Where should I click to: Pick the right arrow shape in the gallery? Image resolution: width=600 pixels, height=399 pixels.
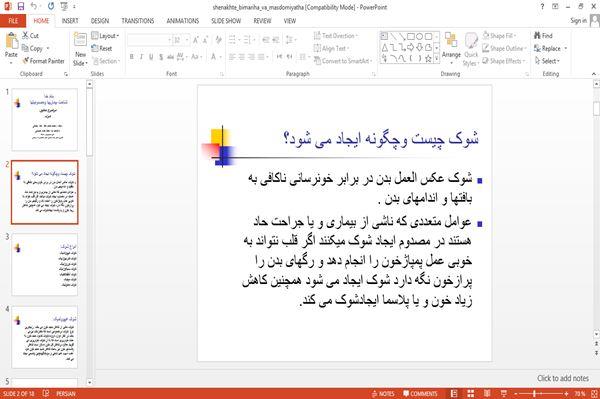point(411,47)
